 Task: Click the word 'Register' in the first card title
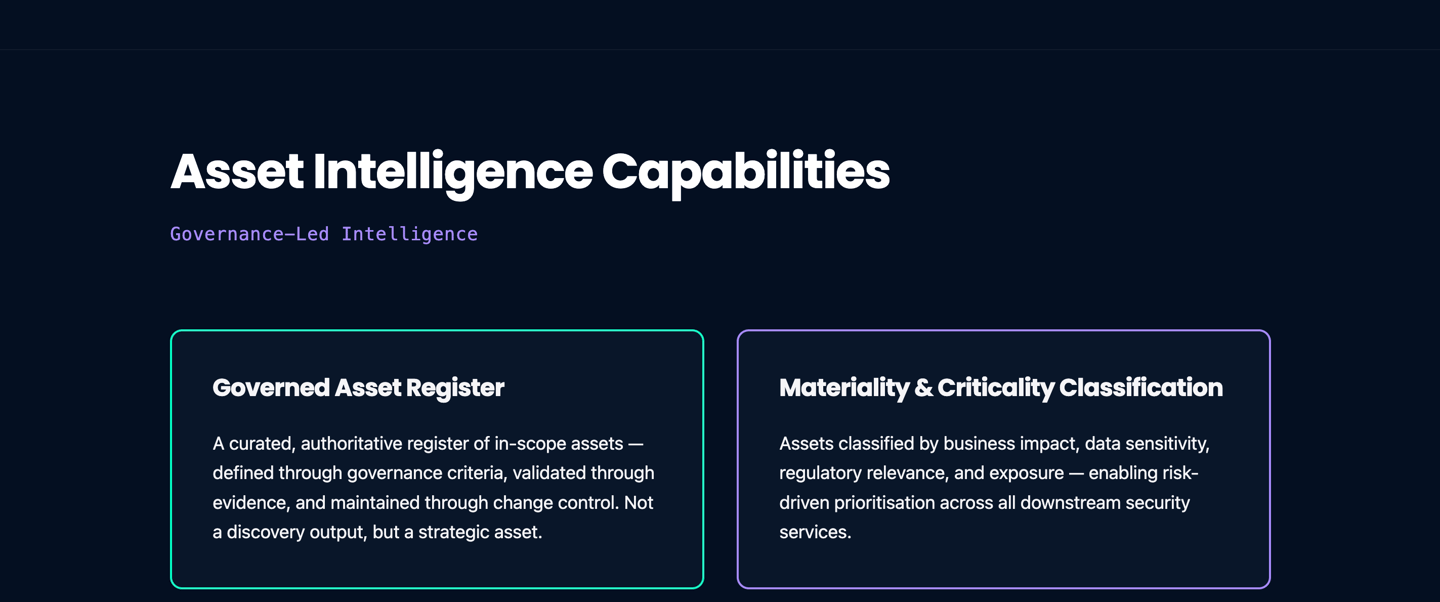click(x=459, y=388)
